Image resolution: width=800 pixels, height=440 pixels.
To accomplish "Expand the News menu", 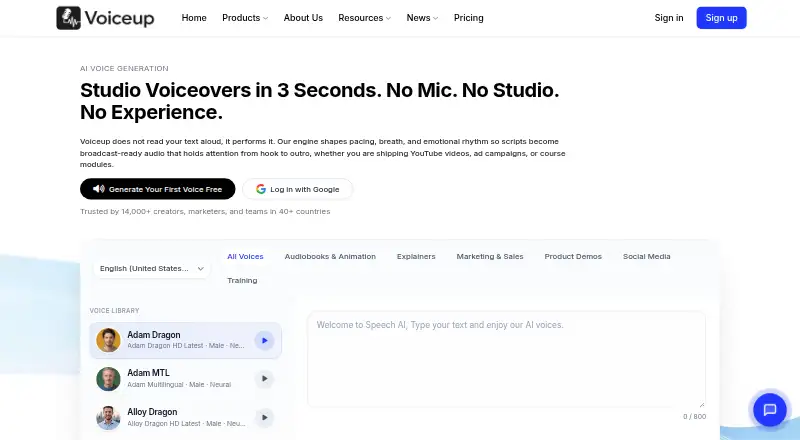I will tap(422, 18).
